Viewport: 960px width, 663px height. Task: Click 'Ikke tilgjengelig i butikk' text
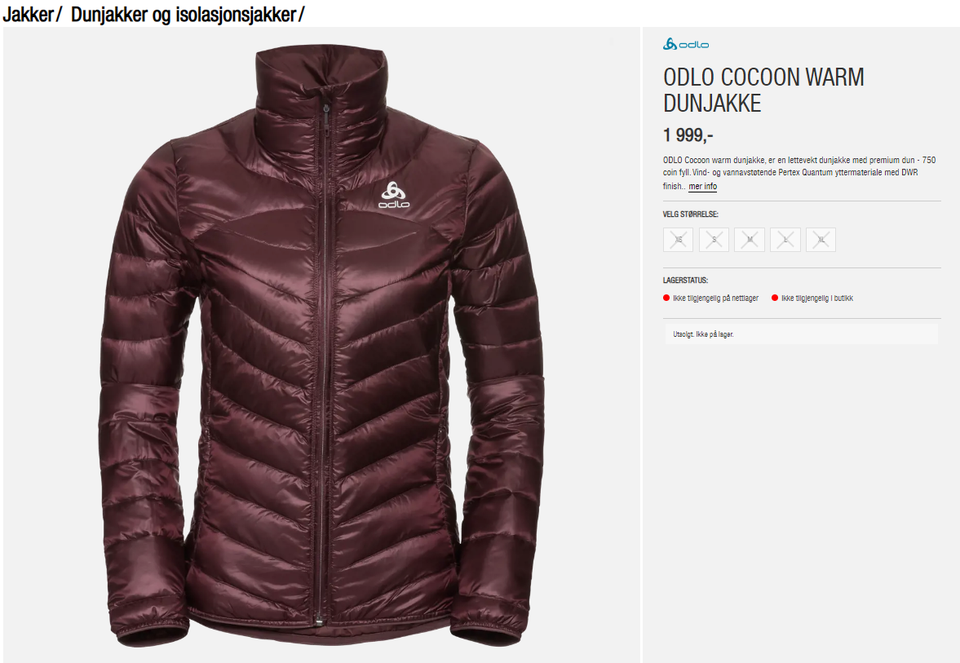pyautogui.click(x=817, y=298)
